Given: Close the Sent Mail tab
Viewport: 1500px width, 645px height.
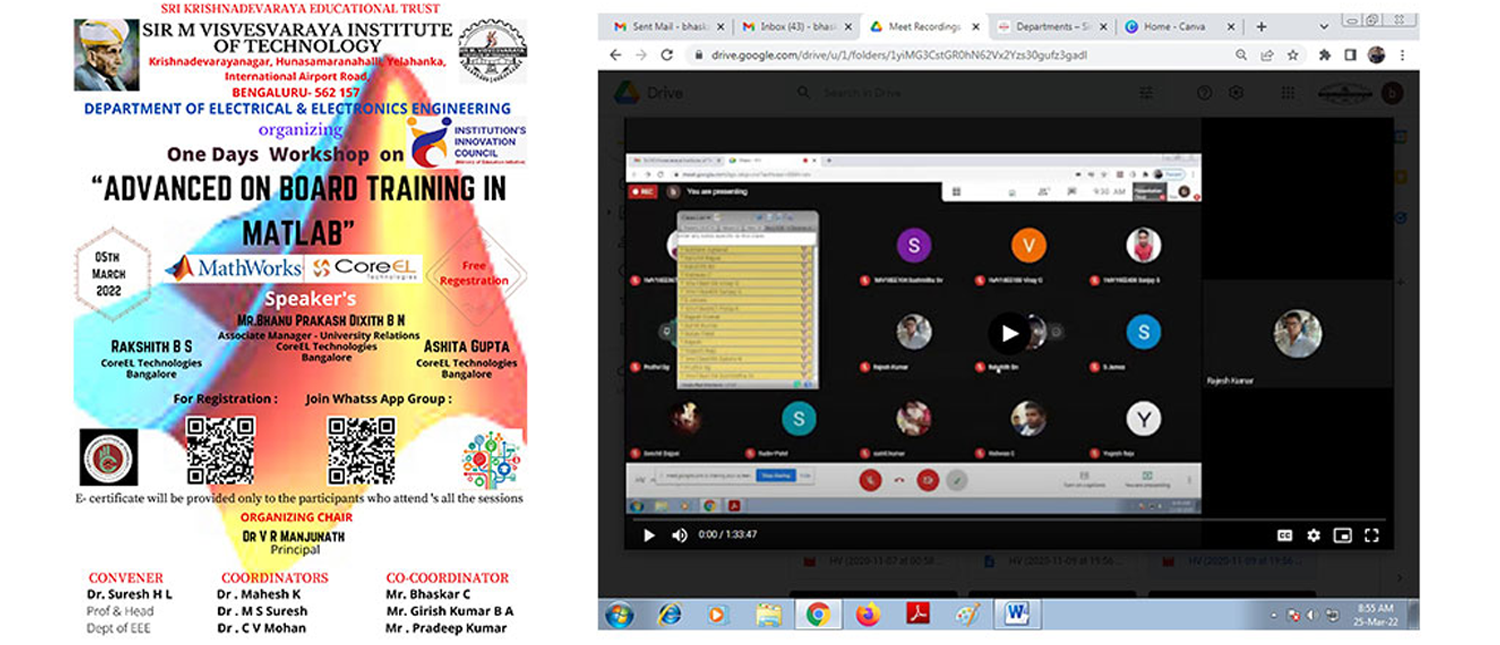Looking at the screenshot, I should coord(719,27).
